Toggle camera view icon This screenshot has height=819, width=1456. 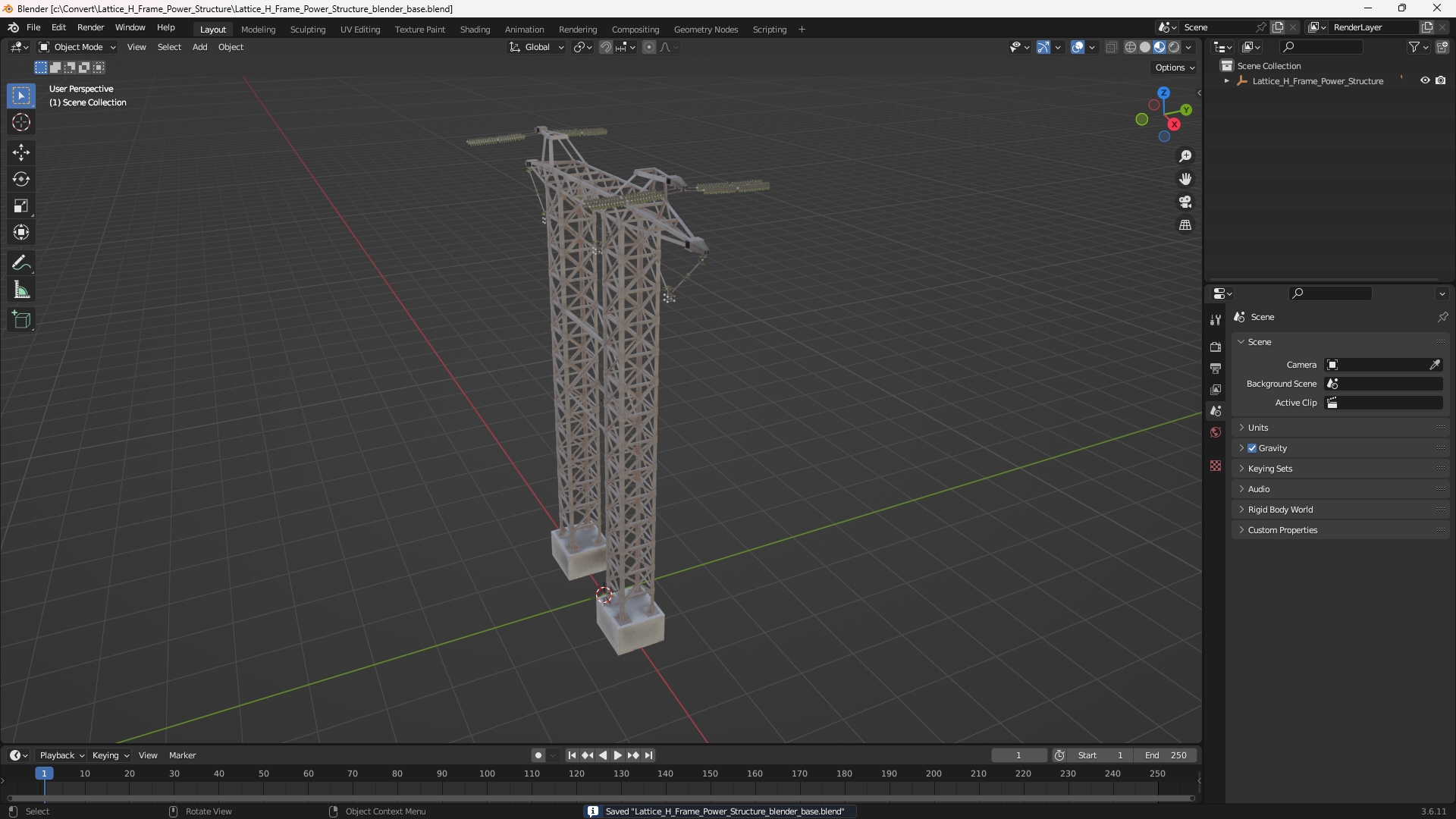1185,202
